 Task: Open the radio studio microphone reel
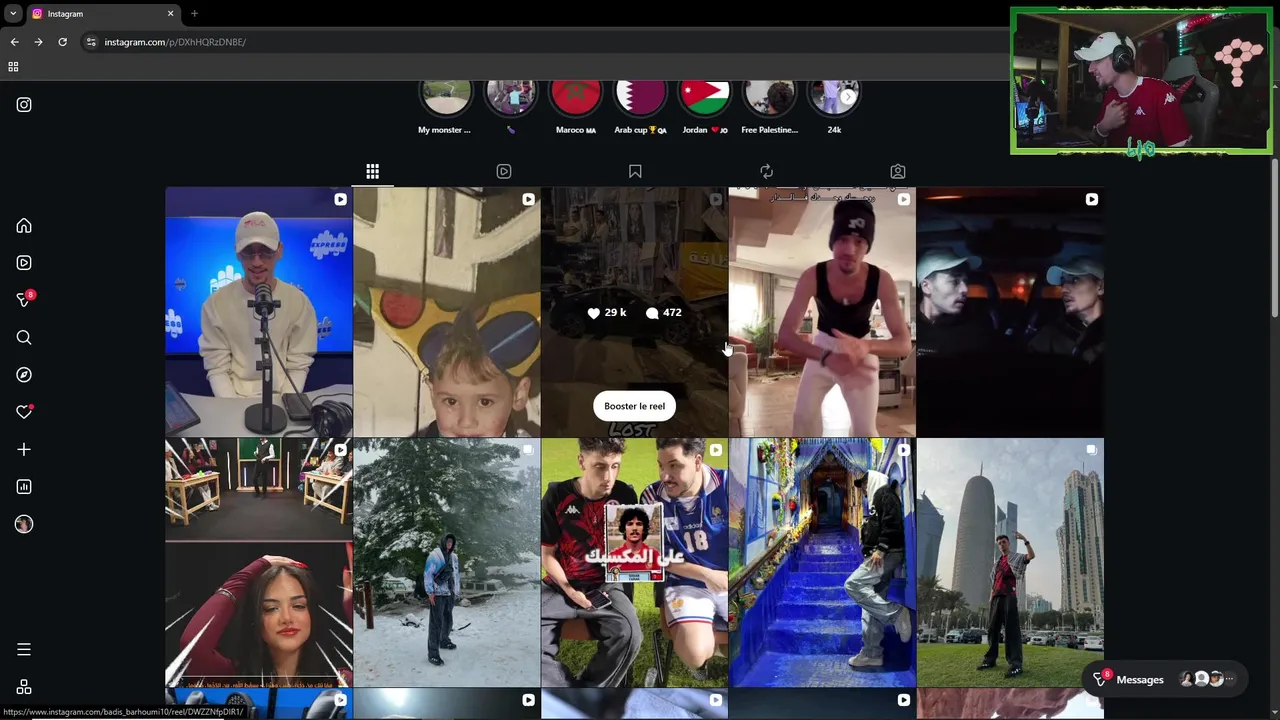259,312
